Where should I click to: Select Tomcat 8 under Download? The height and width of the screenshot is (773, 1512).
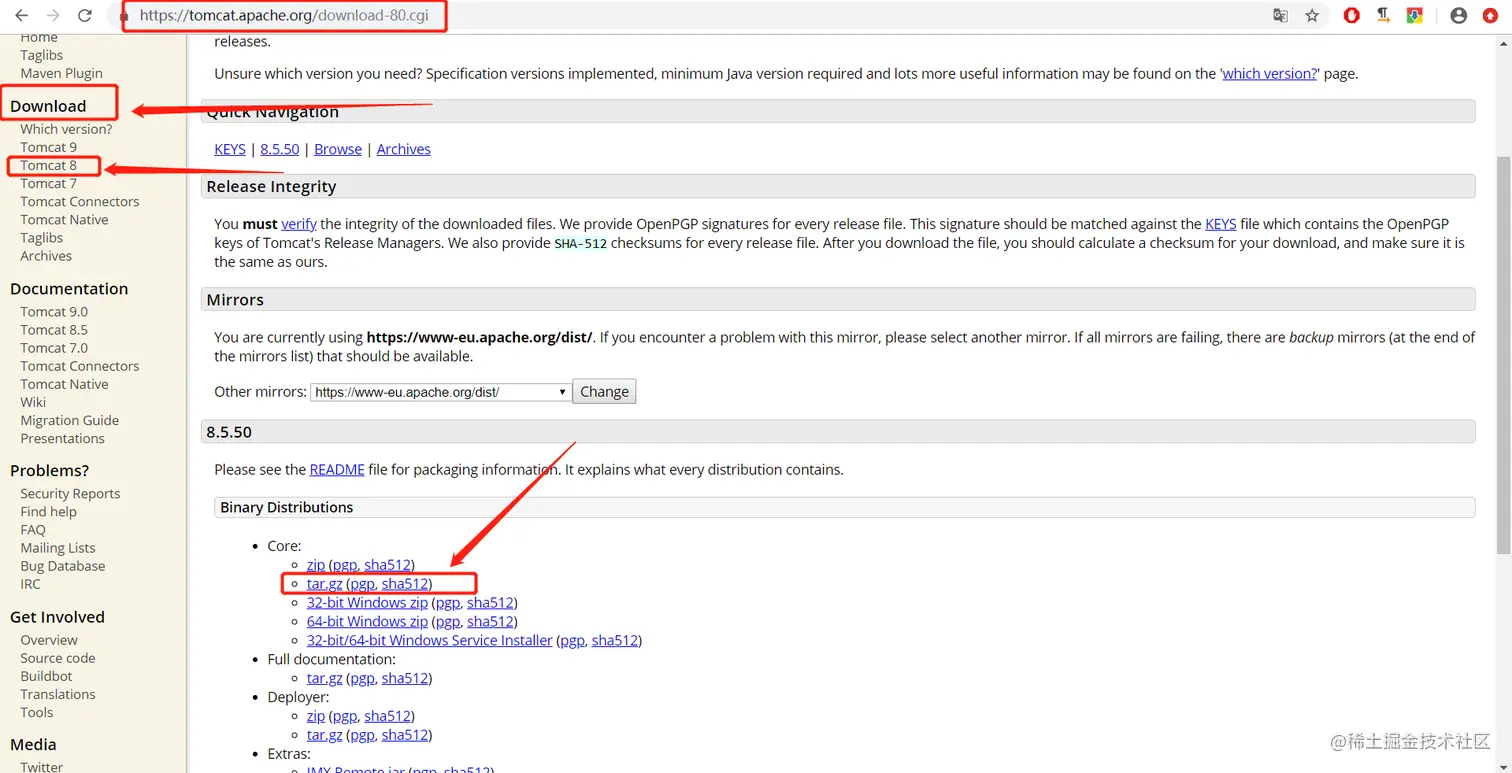coord(48,165)
